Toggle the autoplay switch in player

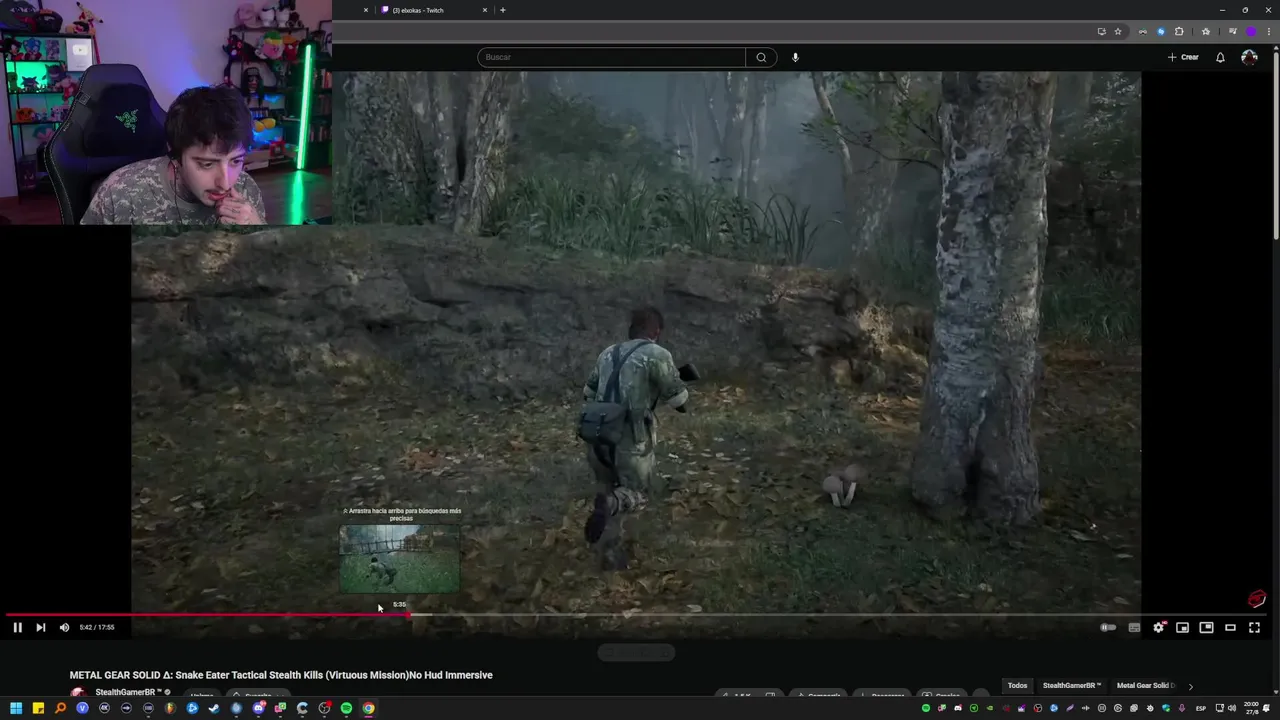coord(1108,627)
